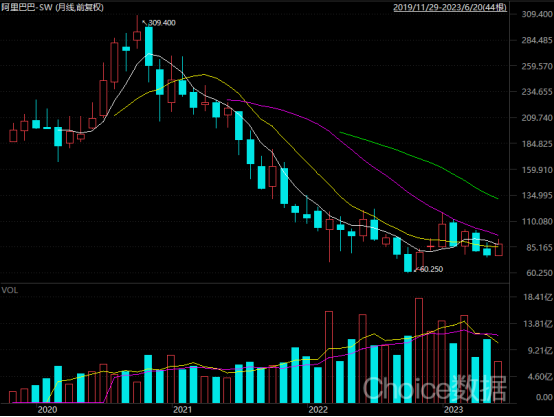Viewport: 554px width, 417px height.
Task: Click the date range link 2019/11/29-2023/6/20
Action: (450, 7)
